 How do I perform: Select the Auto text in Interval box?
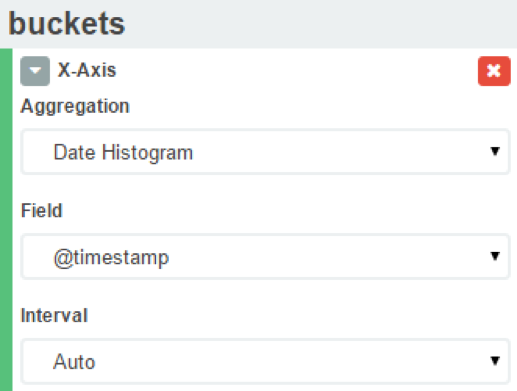[74, 362]
